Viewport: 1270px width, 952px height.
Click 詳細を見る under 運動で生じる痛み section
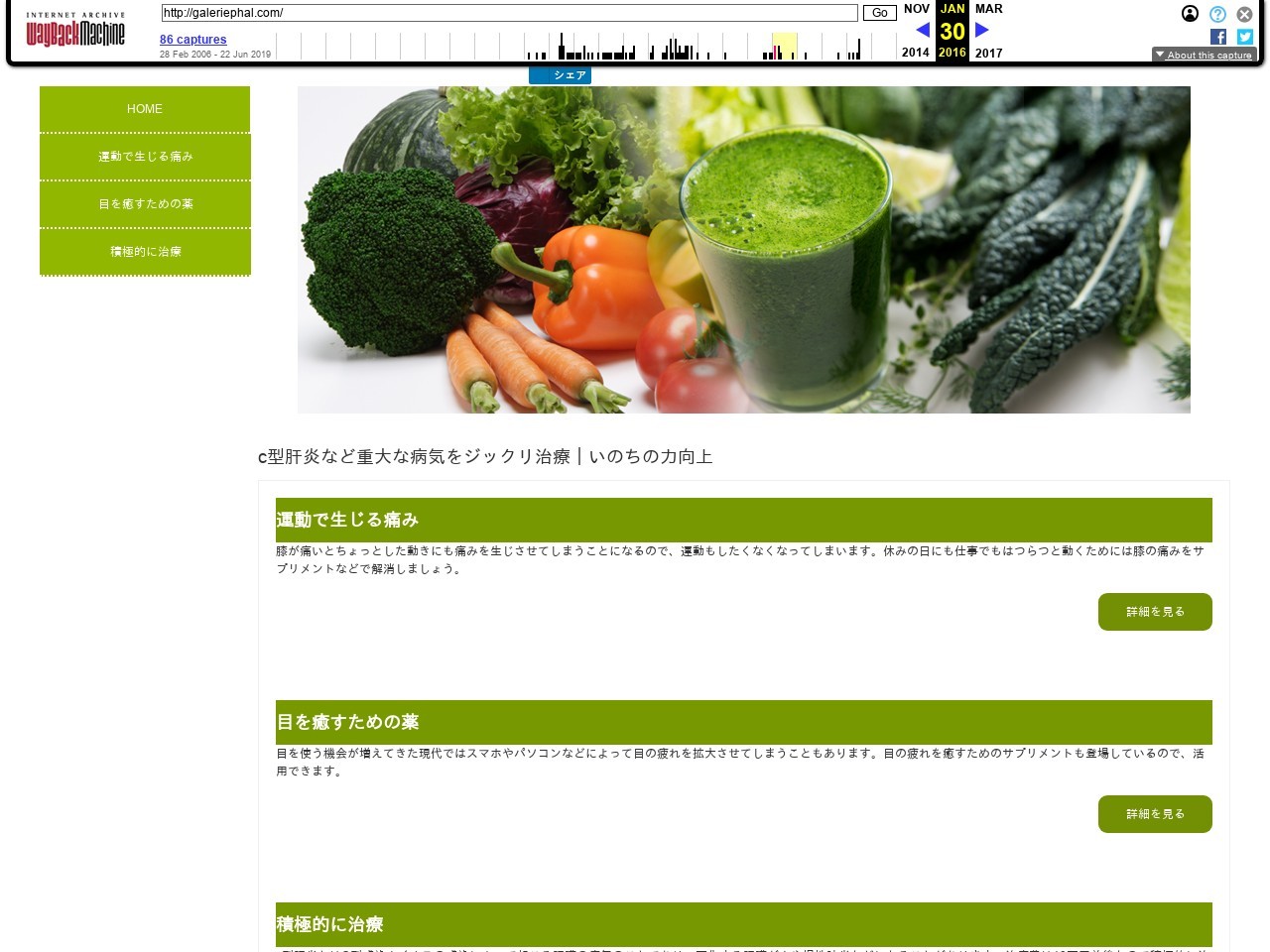pos(1155,612)
